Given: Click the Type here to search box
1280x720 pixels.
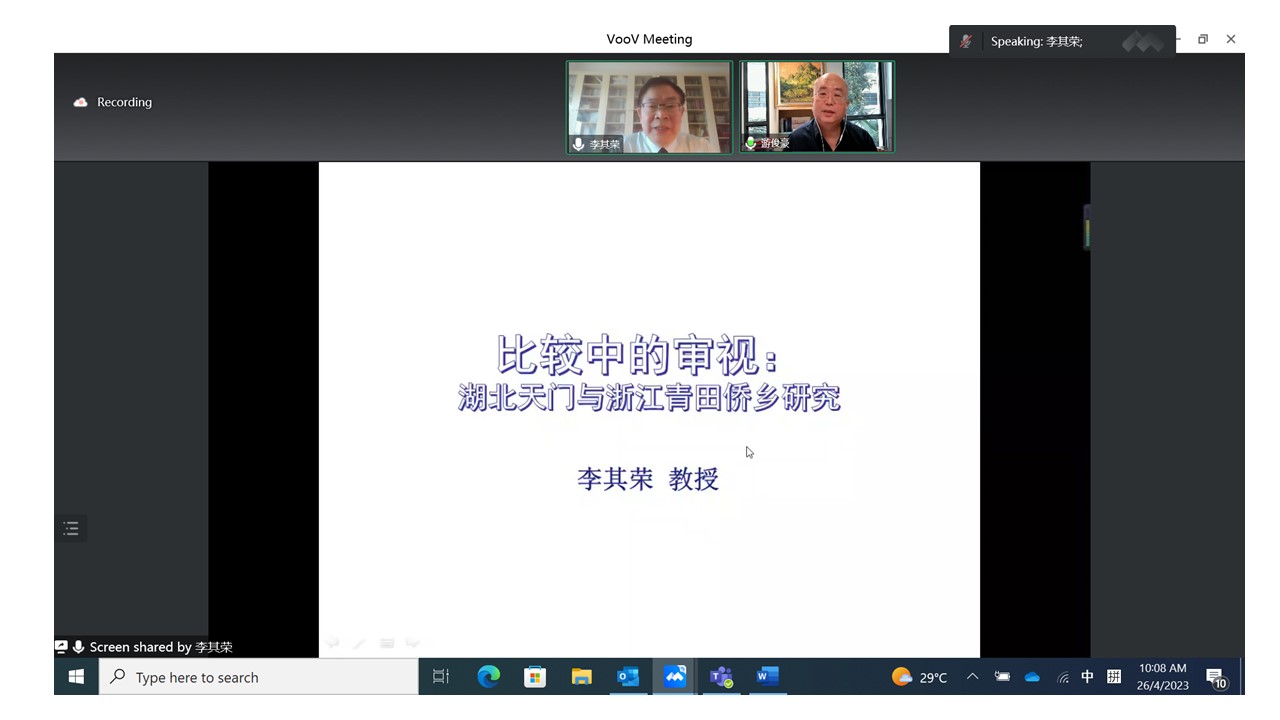Looking at the screenshot, I should coord(259,677).
